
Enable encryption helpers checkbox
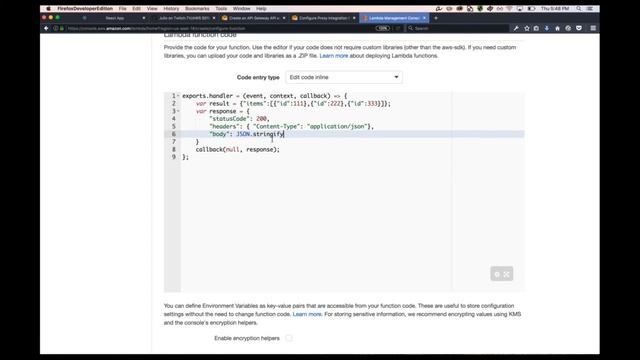click(x=289, y=338)
